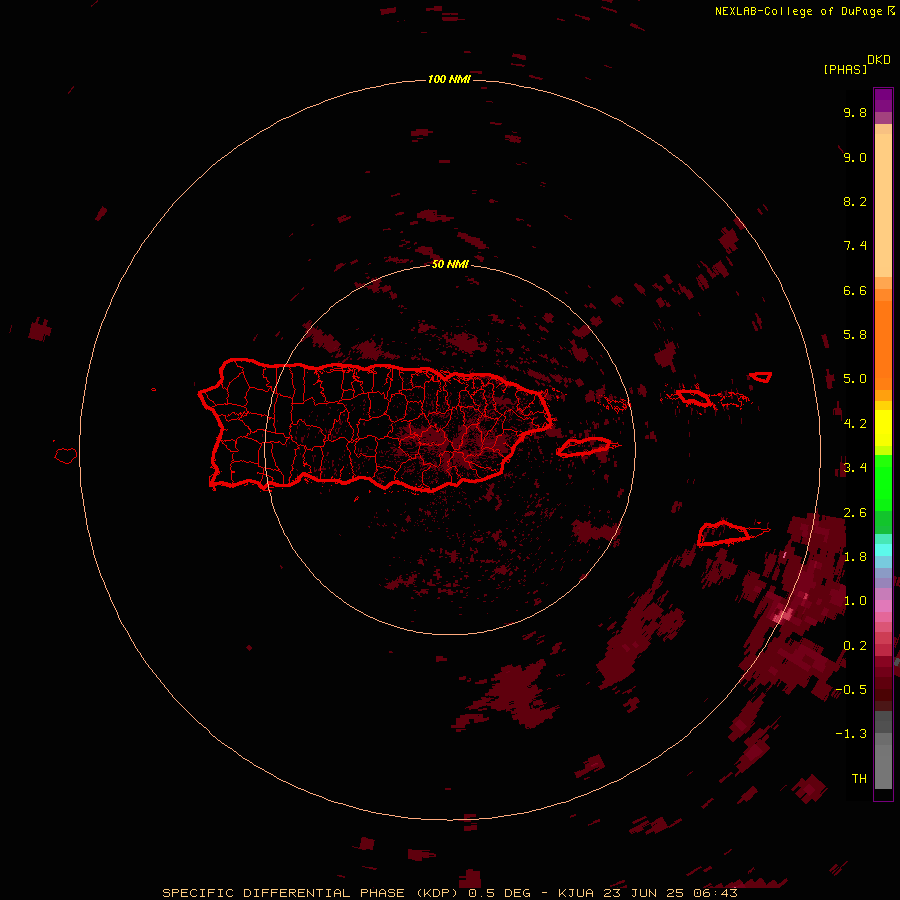Screen dimensions: 900x900
Task: Click the DKD label above the color scale
Action: (879, 60)
